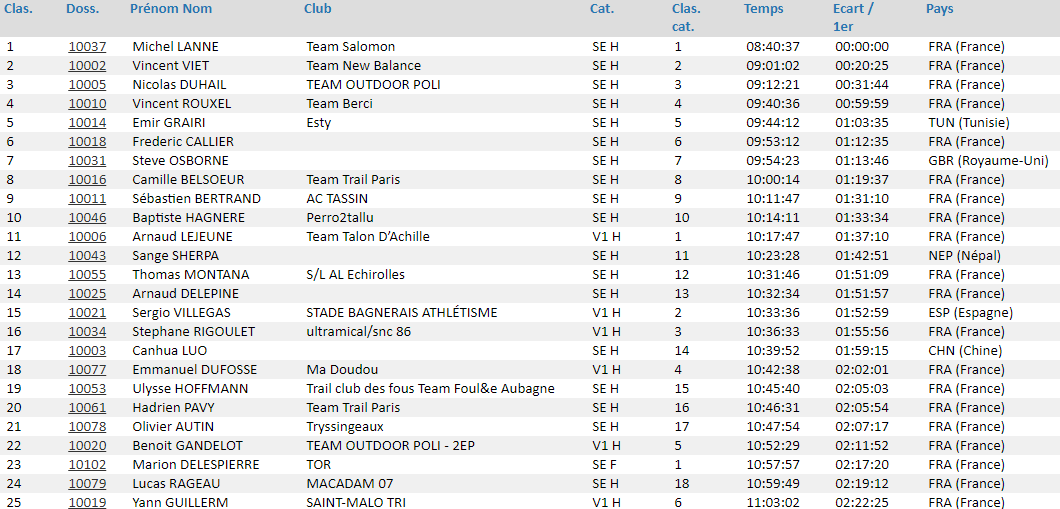Sort by the Temps column header

point(764,9)
